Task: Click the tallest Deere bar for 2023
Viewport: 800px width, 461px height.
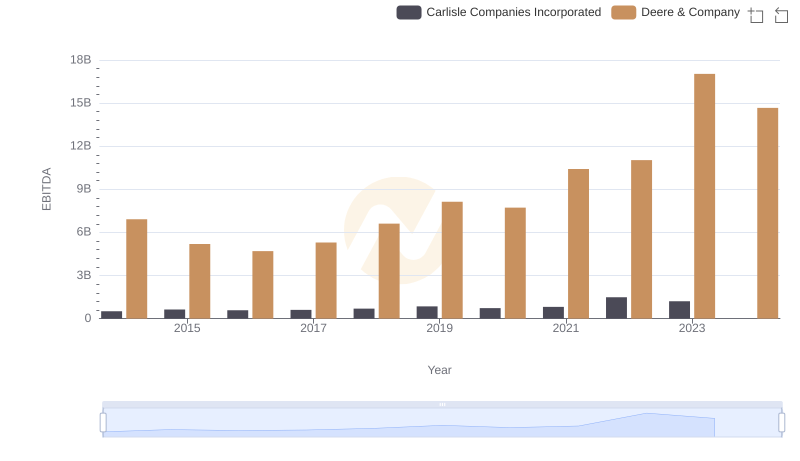Action: [704, 196]
